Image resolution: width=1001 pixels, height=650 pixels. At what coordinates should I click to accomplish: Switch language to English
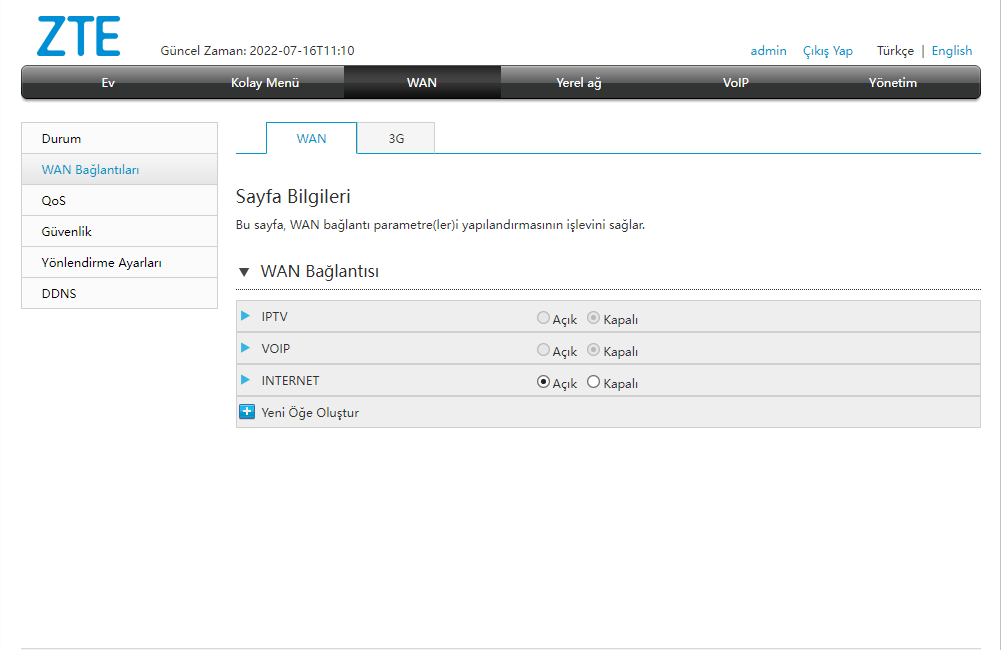pyautogui.click(x=952, y=51)
